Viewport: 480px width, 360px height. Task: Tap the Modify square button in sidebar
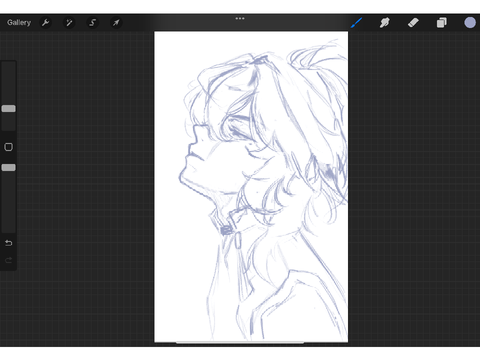click(9, 147)
